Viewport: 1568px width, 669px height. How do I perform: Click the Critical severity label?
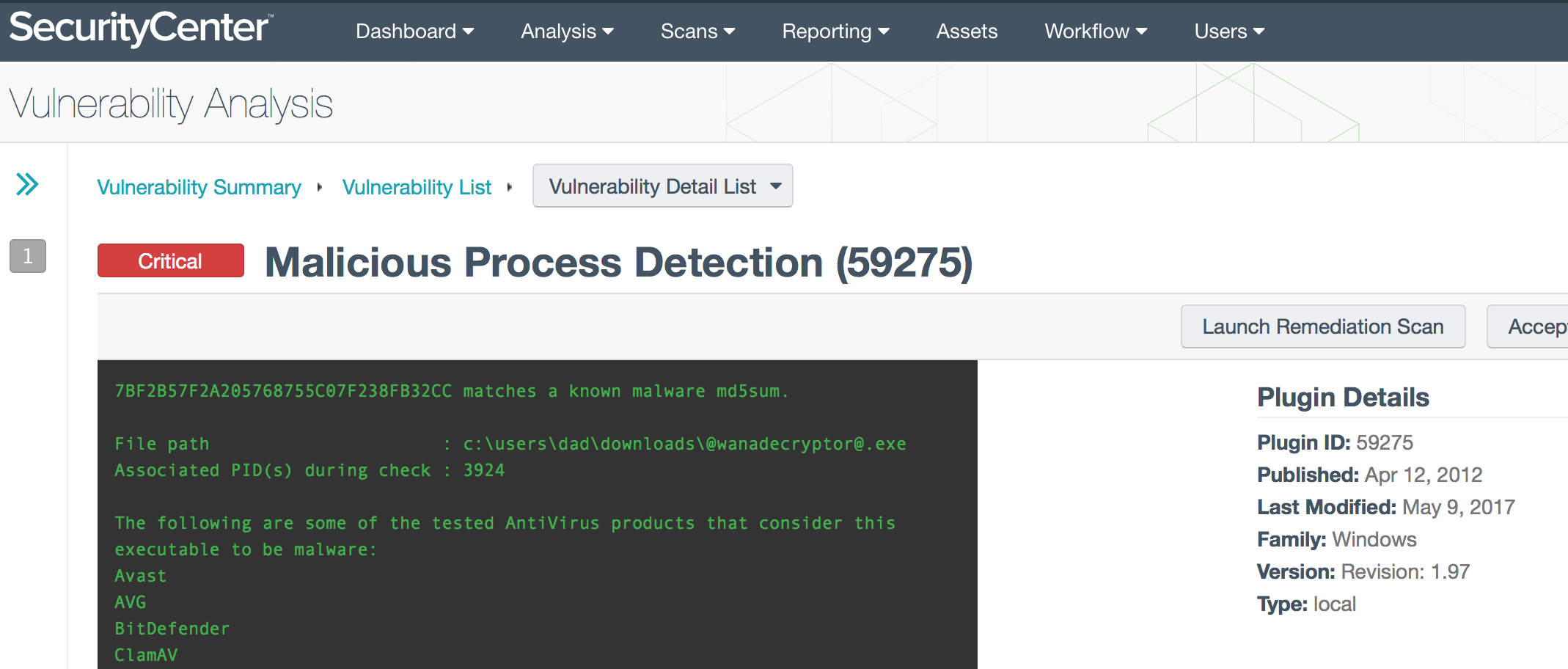click(171, 260)
